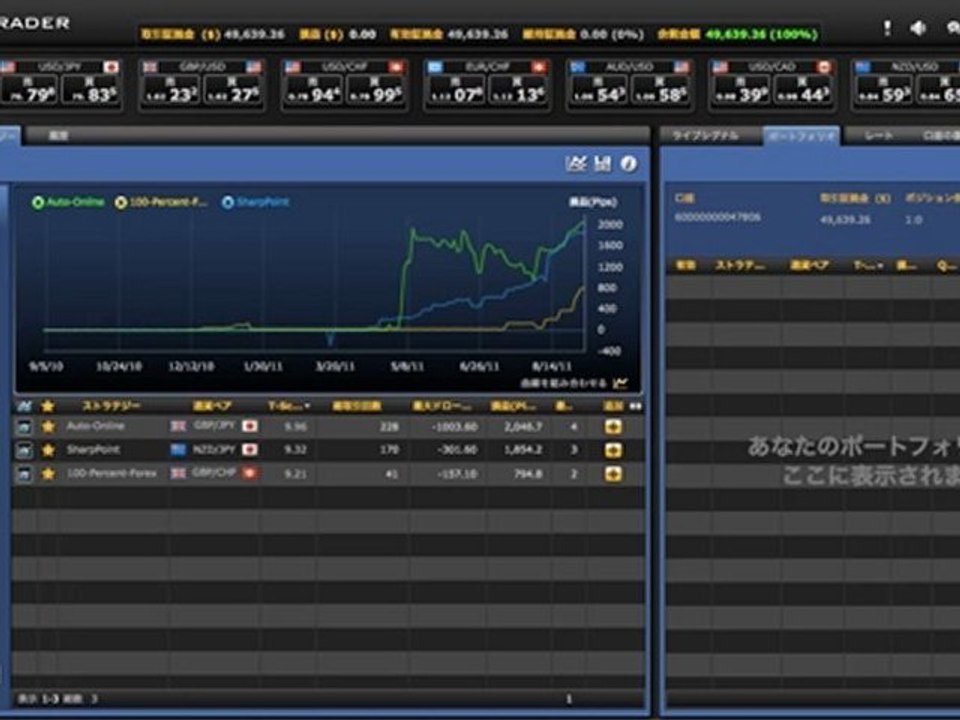Viewport: 960px width, 720px height.
Task: Select the 100-Percent-Forex strategy name
Action: pos(111,473)
